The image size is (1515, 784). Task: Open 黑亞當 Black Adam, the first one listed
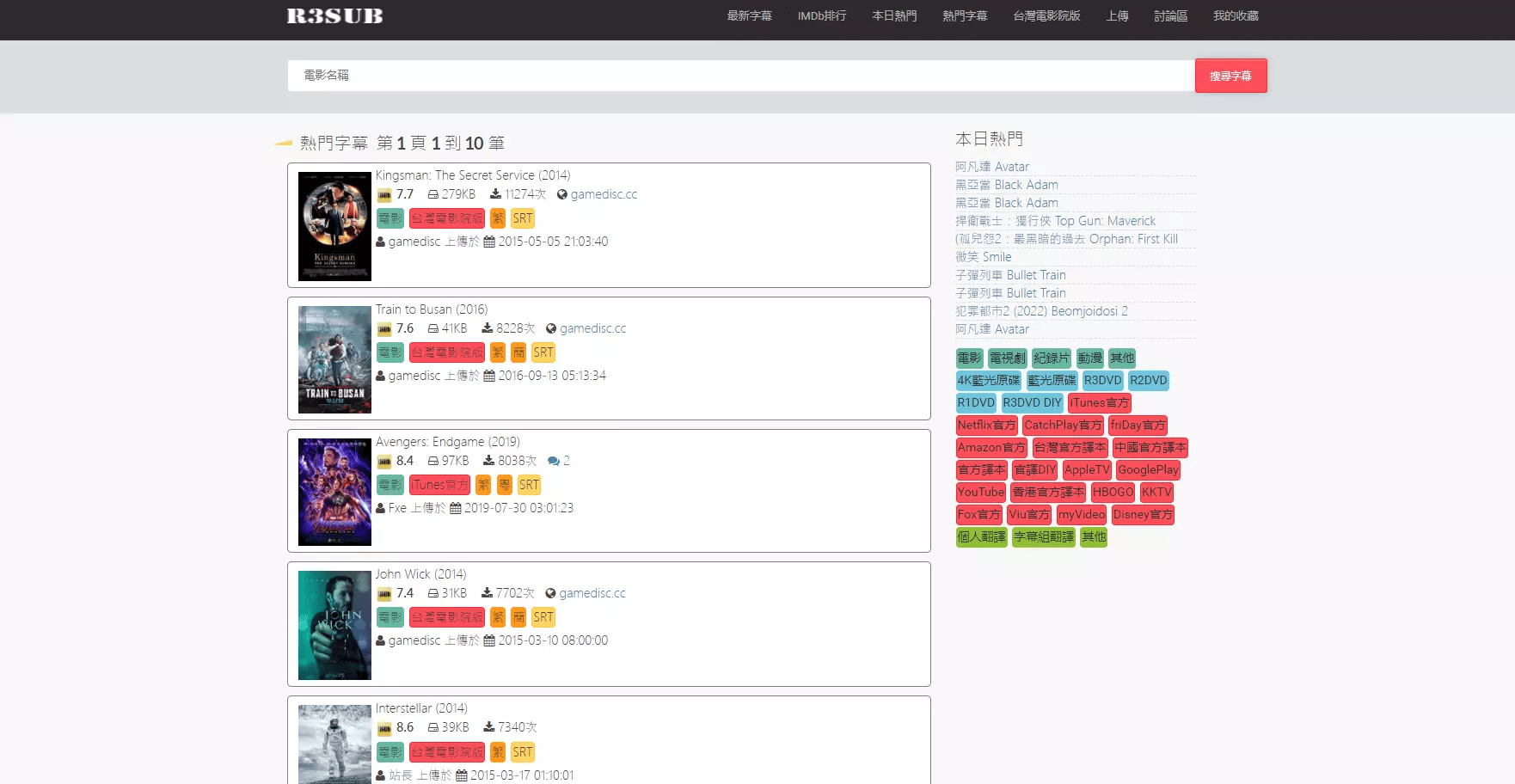(1007, 185)
